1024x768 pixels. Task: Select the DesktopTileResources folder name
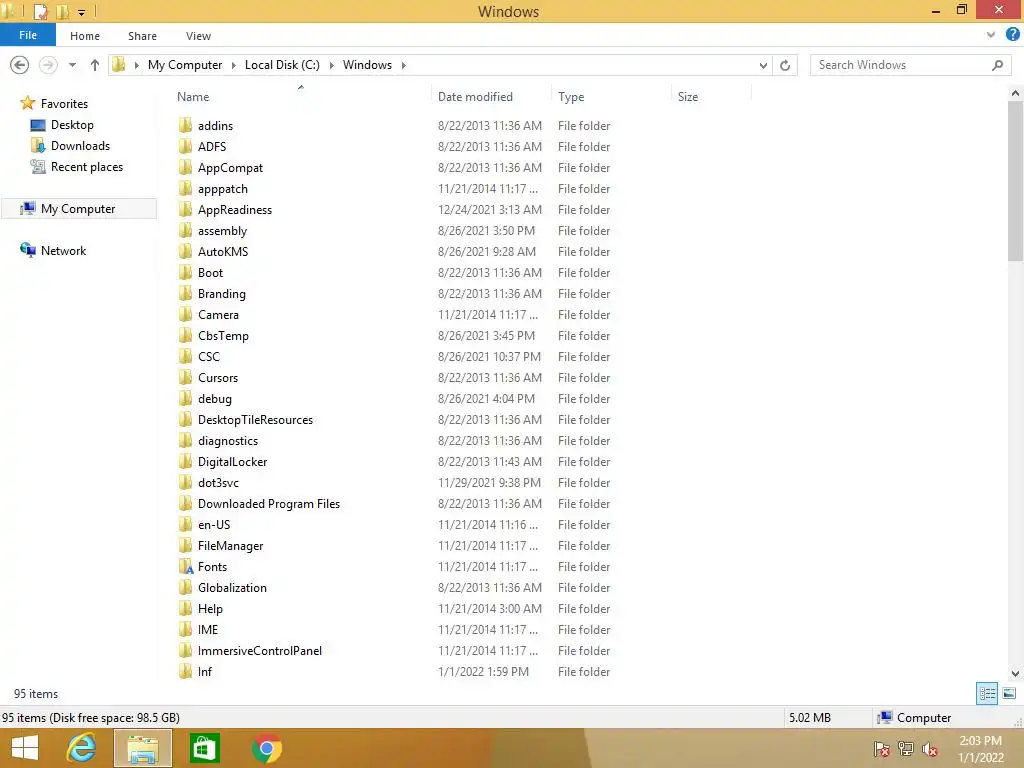click(x=255, y=420)
